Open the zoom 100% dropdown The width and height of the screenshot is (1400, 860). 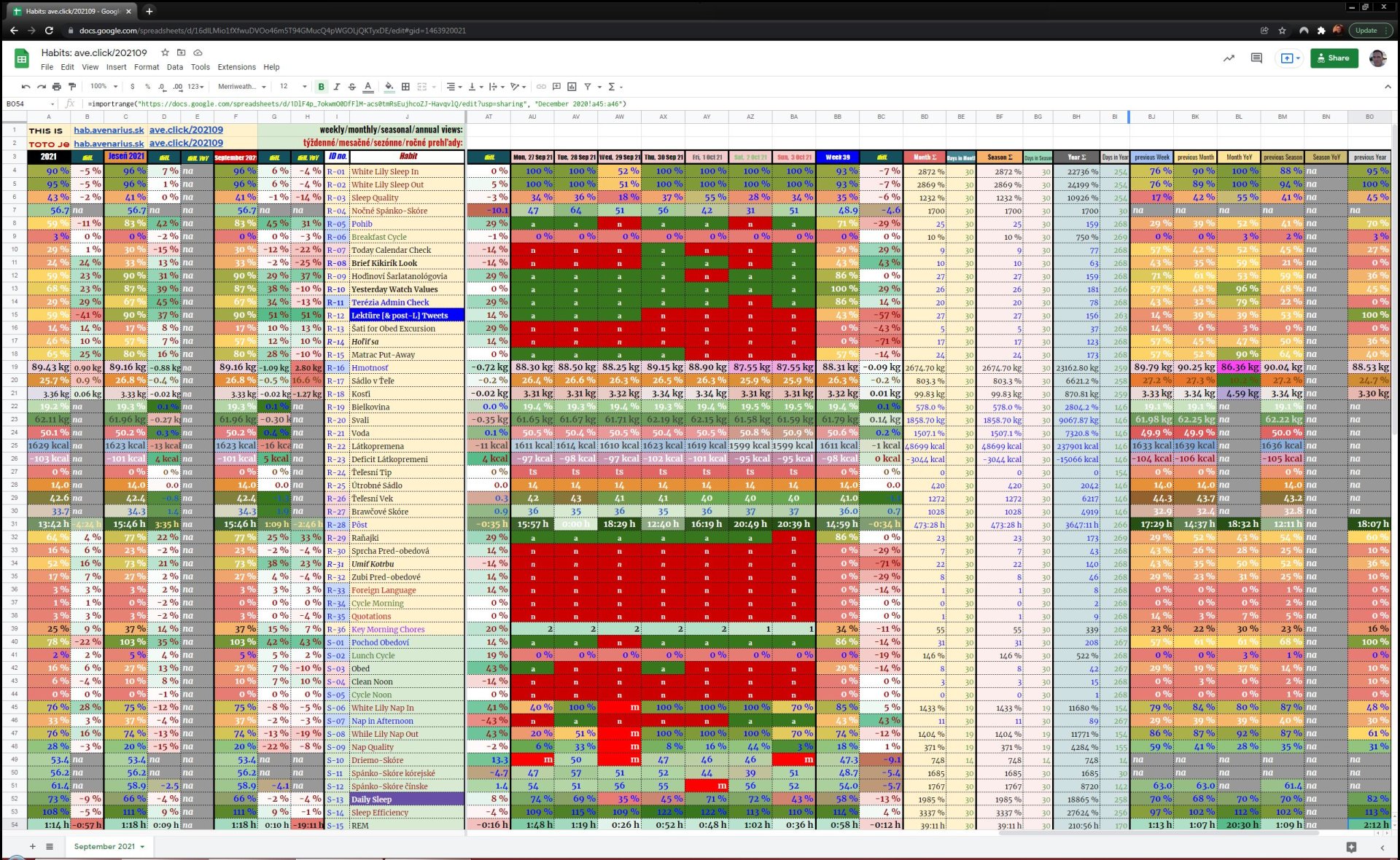(x=103, y=87)
